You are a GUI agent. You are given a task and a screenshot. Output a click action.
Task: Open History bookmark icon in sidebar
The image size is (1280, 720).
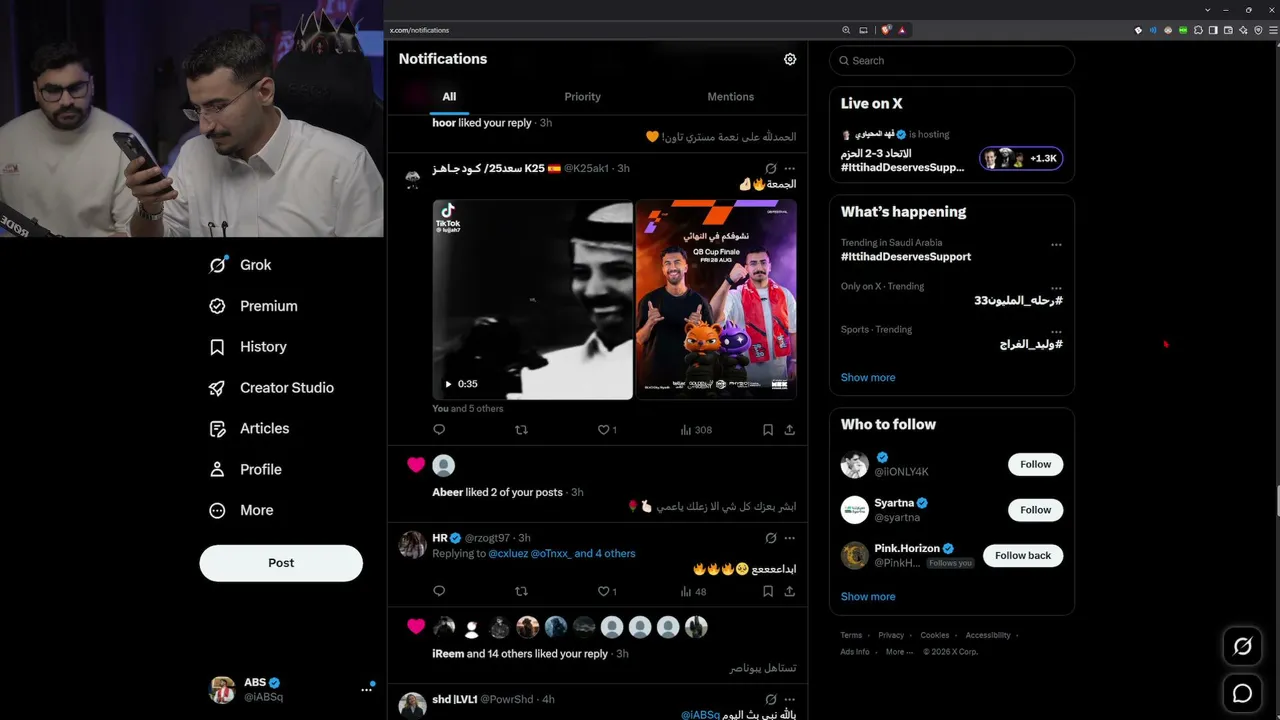pos(217,347)
